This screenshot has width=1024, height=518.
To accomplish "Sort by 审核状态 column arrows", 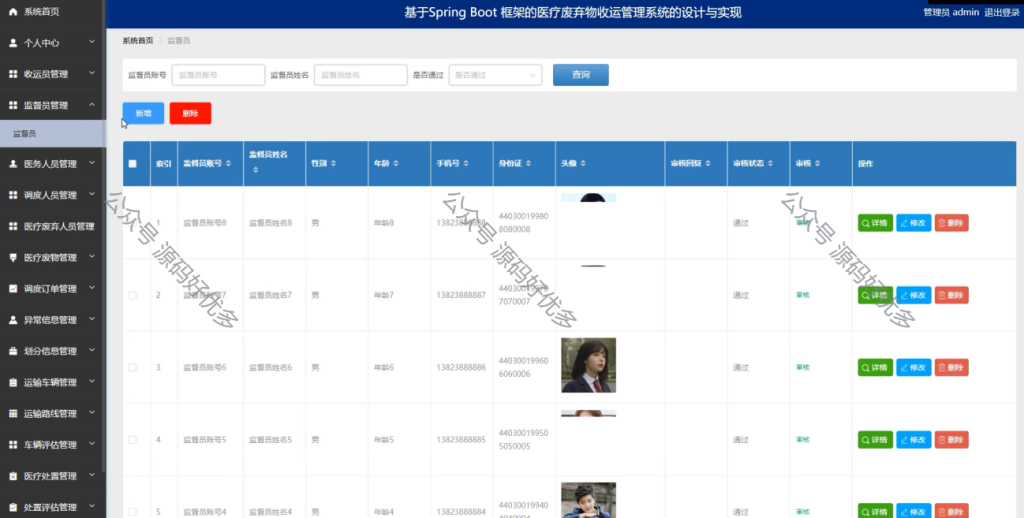I will (x=770, y=163).
